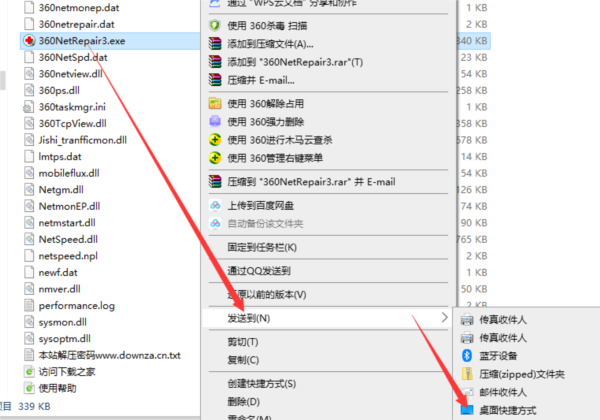Select file name Jishi_tranfficmon.dll

pos(83,140)
